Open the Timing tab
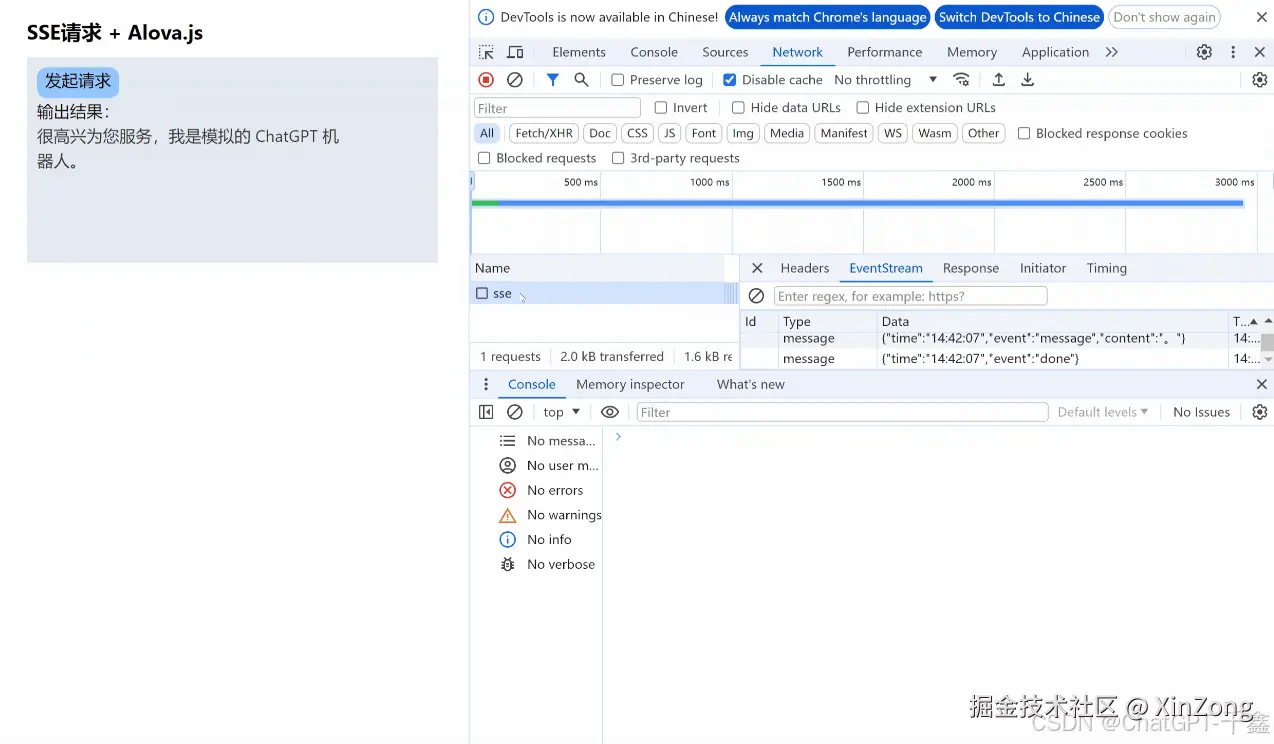The image size is (1274, 744). point(1107,268)
